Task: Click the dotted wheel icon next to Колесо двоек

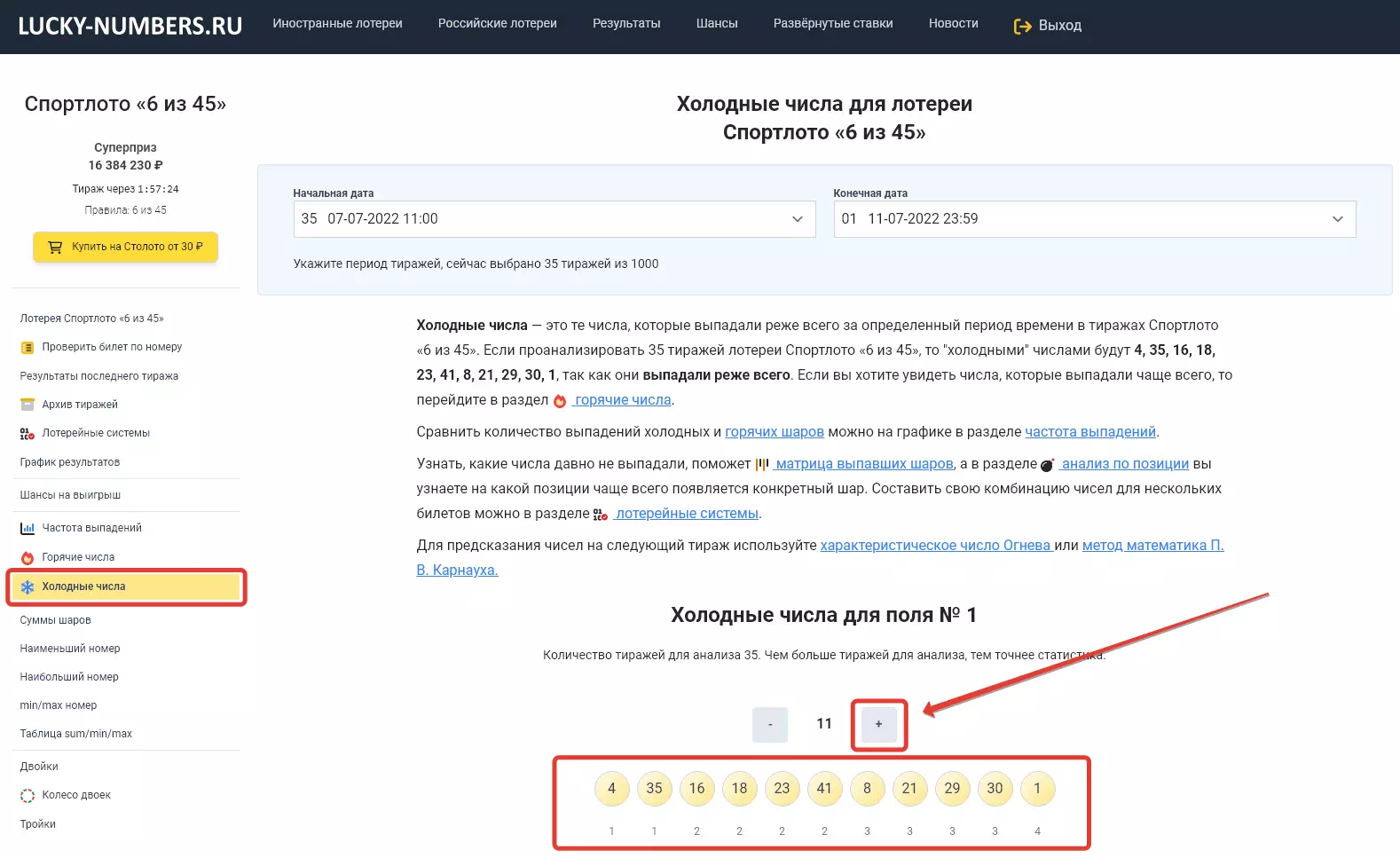Action: pos(28,796)
